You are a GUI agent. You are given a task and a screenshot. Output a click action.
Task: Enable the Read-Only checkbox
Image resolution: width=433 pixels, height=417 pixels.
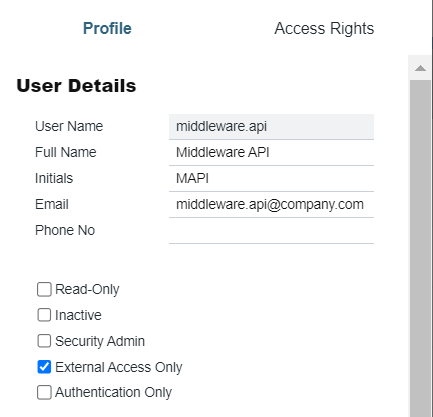[x=44, y=289]
